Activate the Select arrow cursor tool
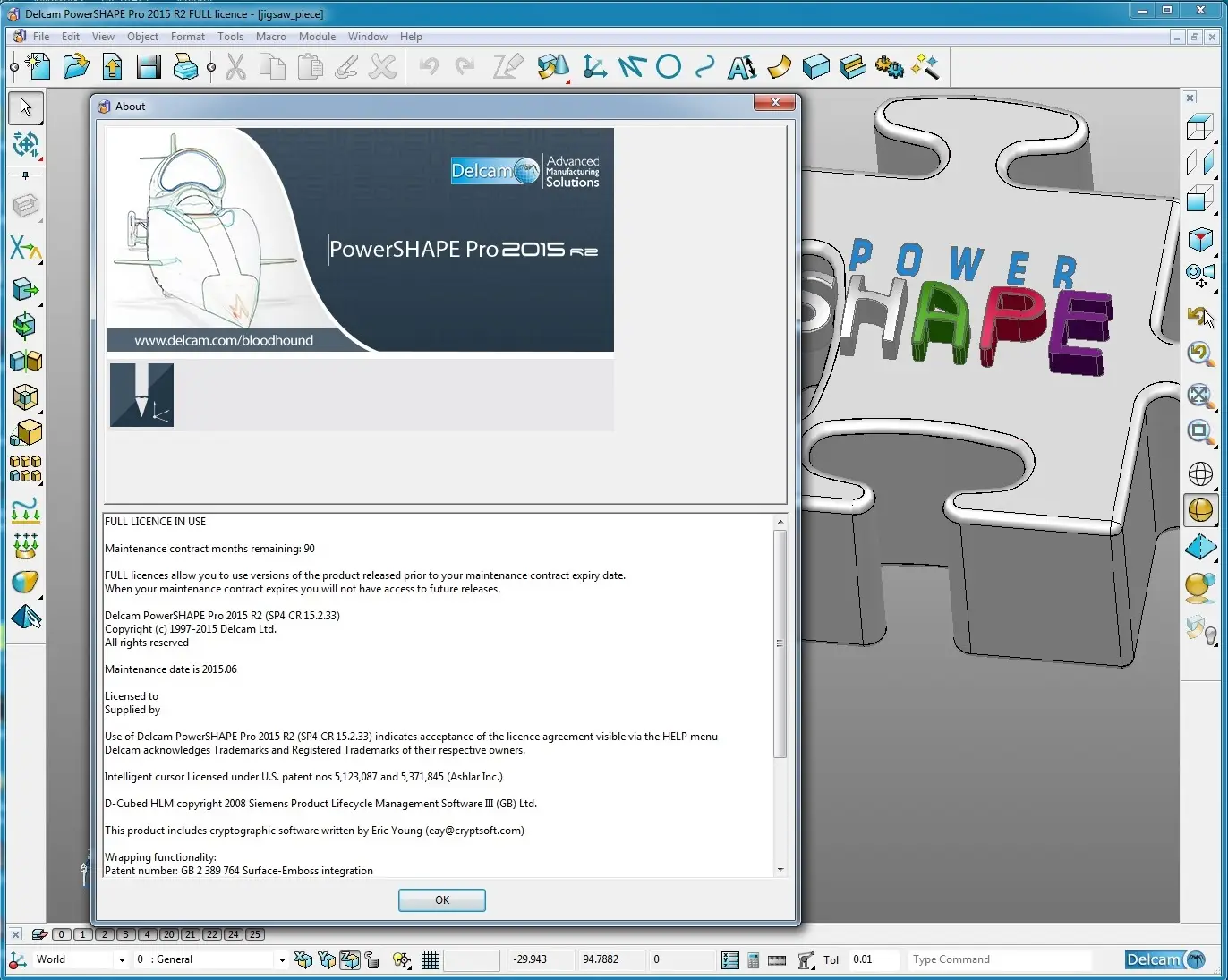 pos(25,108)
